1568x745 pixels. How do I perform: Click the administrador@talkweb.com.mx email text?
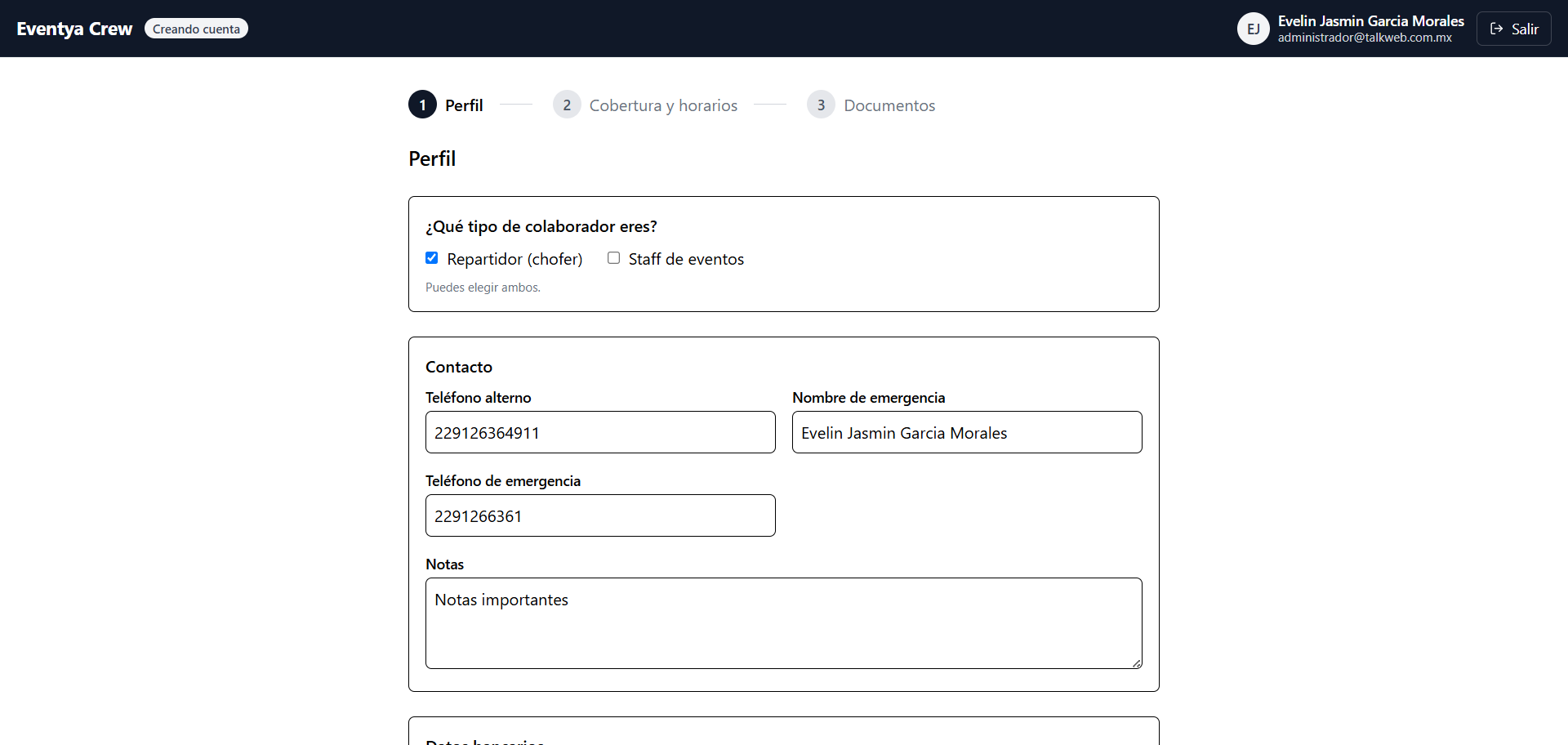coord(1366,38)
